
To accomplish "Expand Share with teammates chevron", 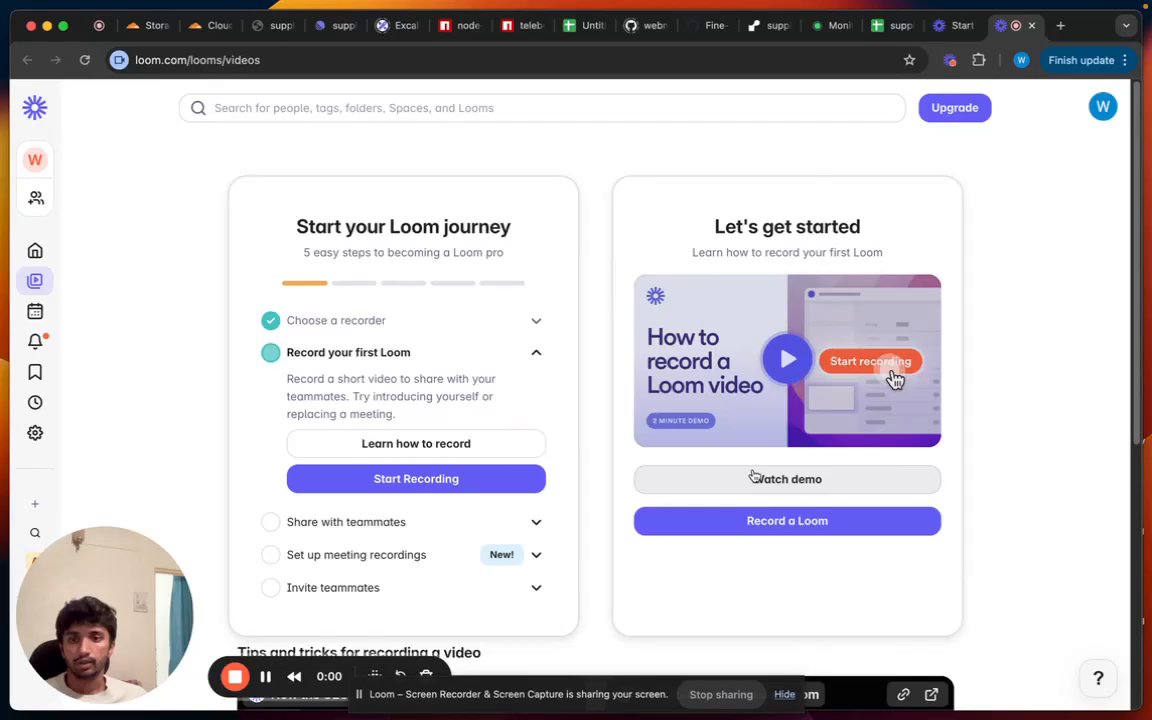I will 536,522.
